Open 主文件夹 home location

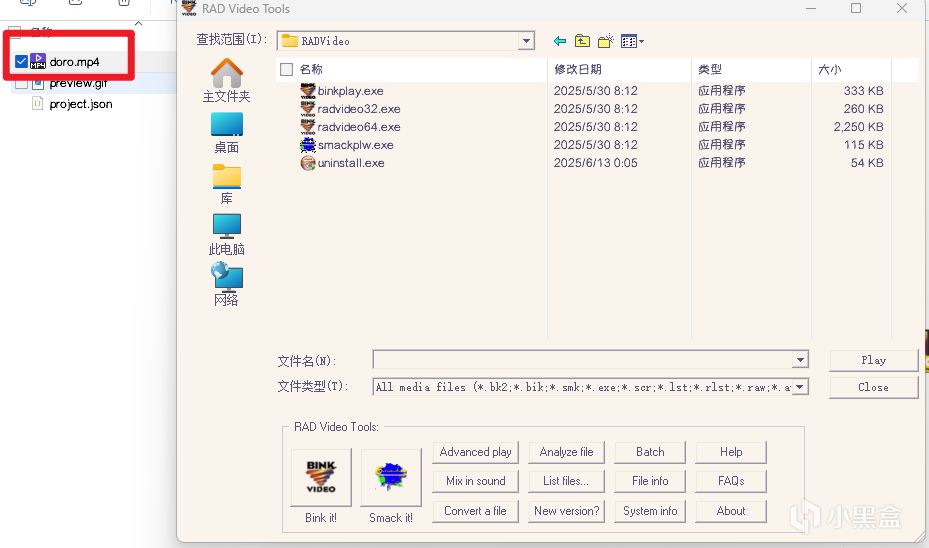click(226, 81)
